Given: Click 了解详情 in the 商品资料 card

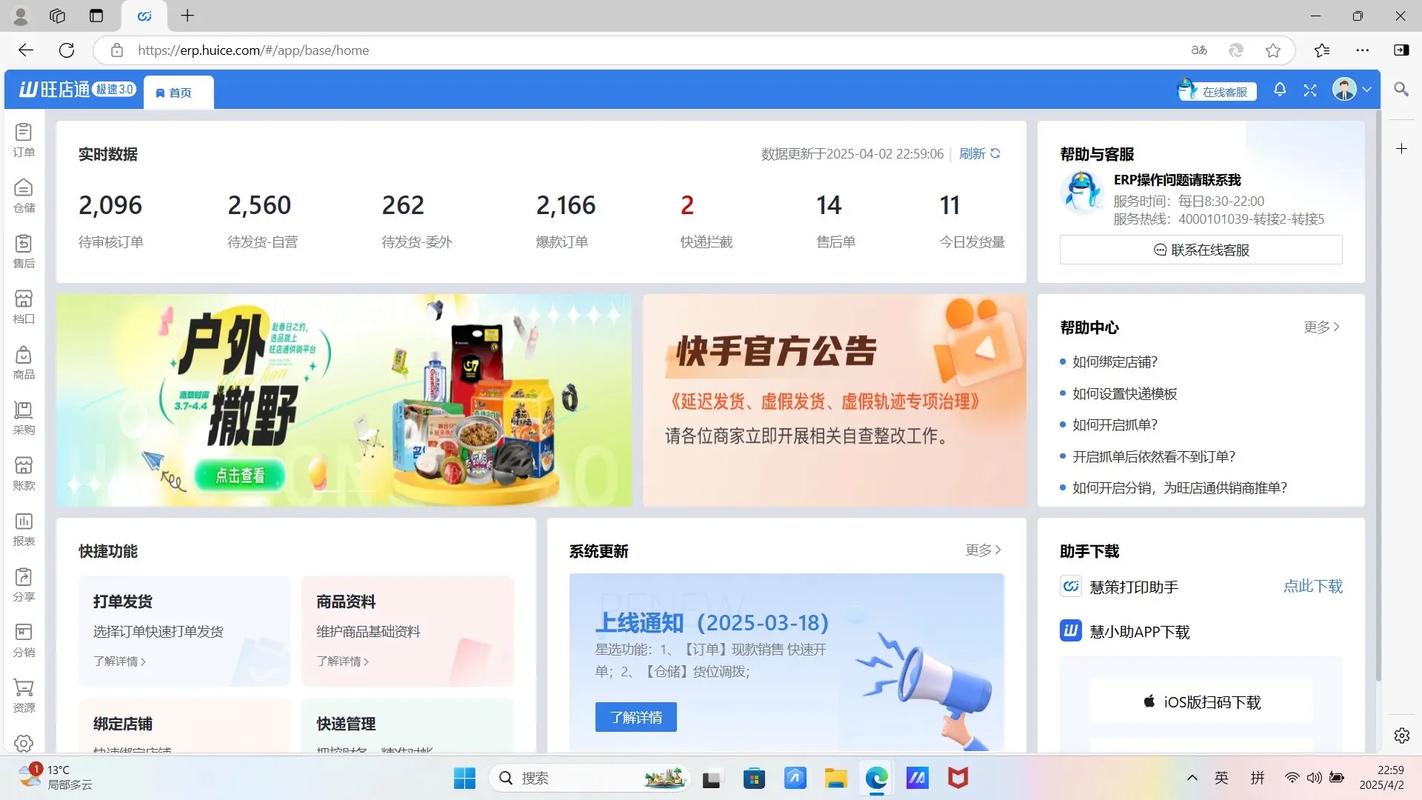Looking at the screenshot, I should click(343, 661).
